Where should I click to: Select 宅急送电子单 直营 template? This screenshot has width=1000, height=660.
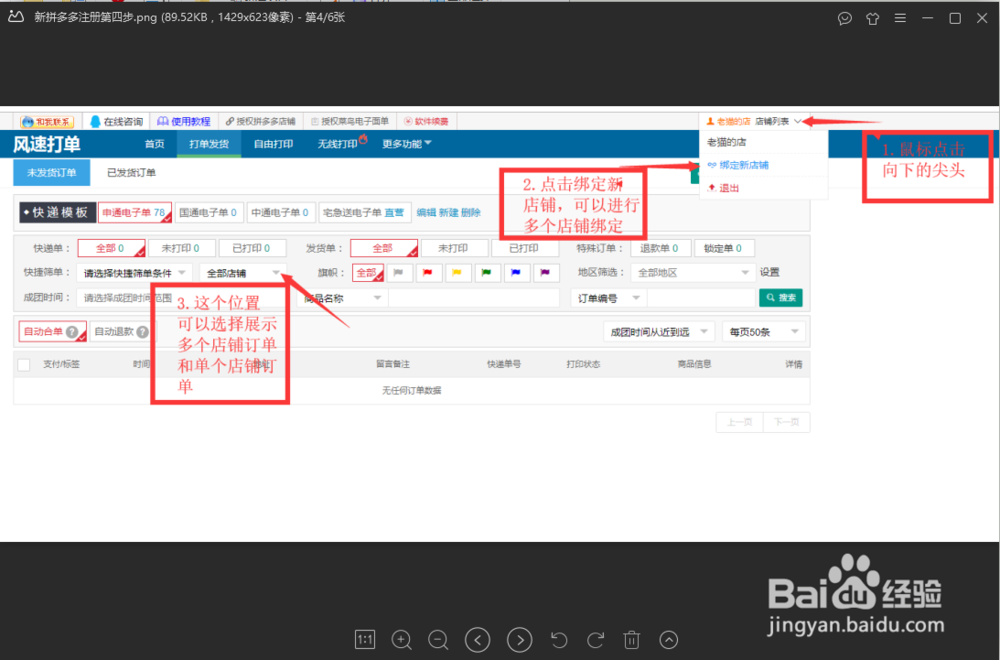click(364, 212)
